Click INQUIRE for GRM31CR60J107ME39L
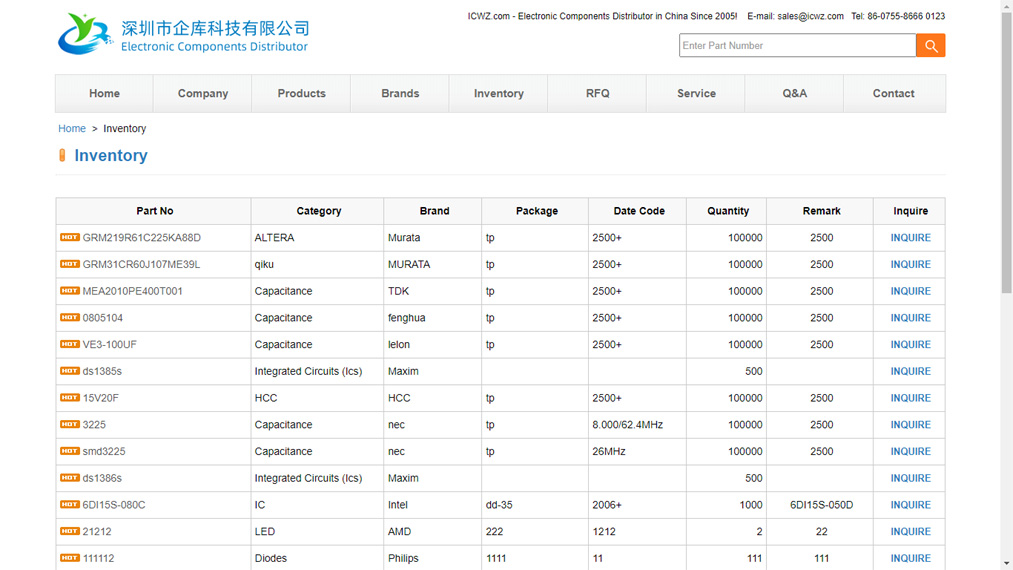Screen dimensions: 1013x570 point(910,264)
